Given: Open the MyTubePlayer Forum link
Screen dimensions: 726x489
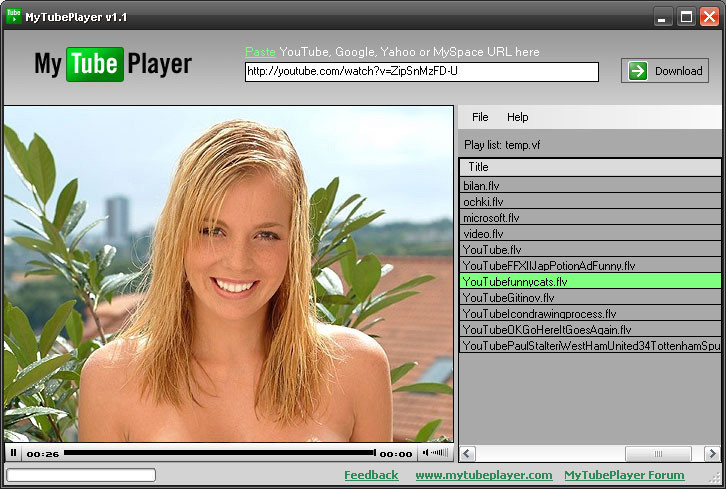Looking at the screenshot, I should point(624,475).
